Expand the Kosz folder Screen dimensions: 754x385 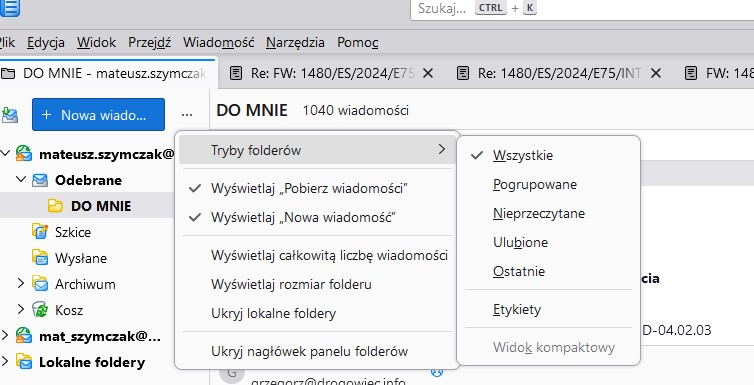coord(21,309)
